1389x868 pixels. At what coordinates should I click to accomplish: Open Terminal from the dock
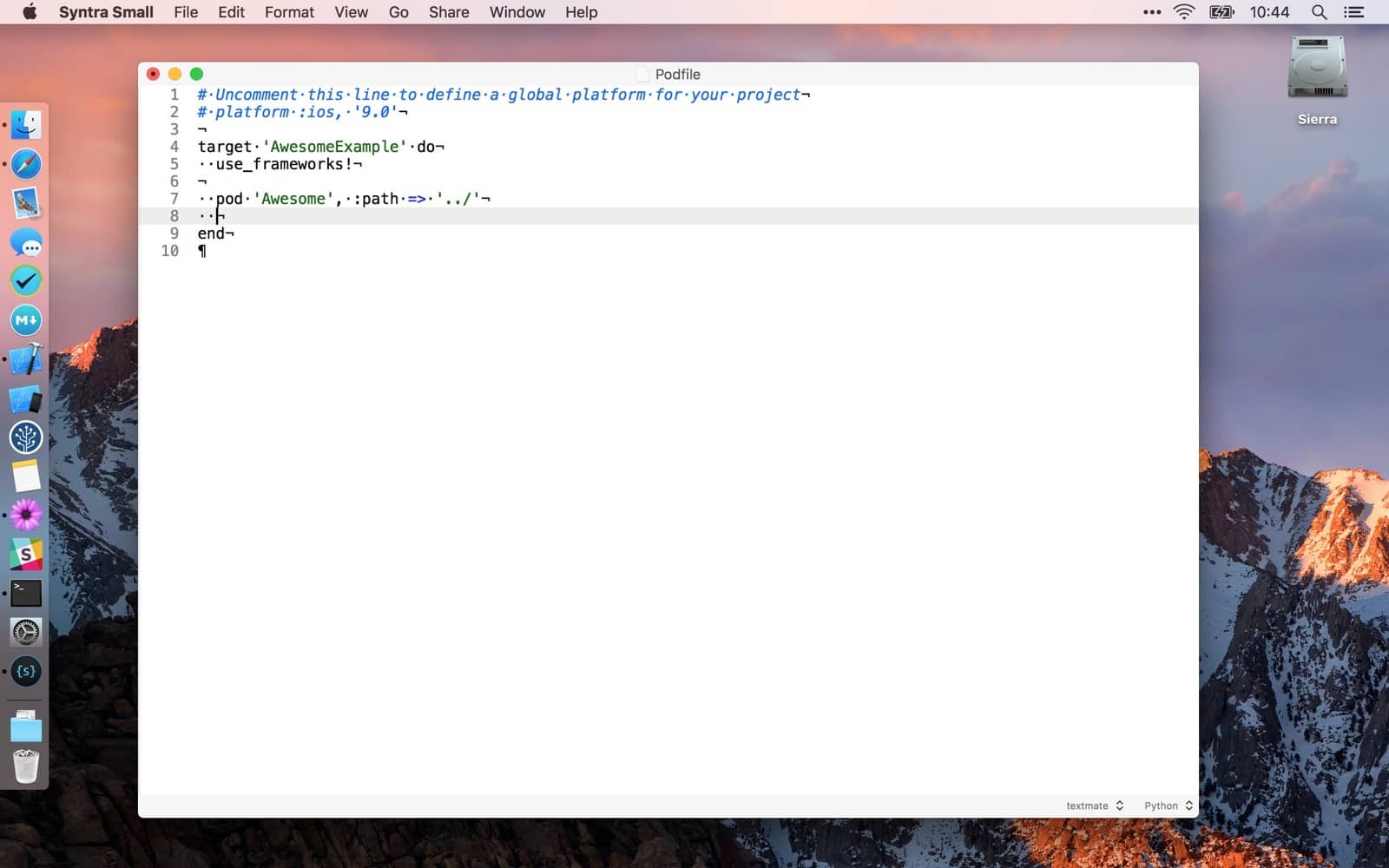26,594
